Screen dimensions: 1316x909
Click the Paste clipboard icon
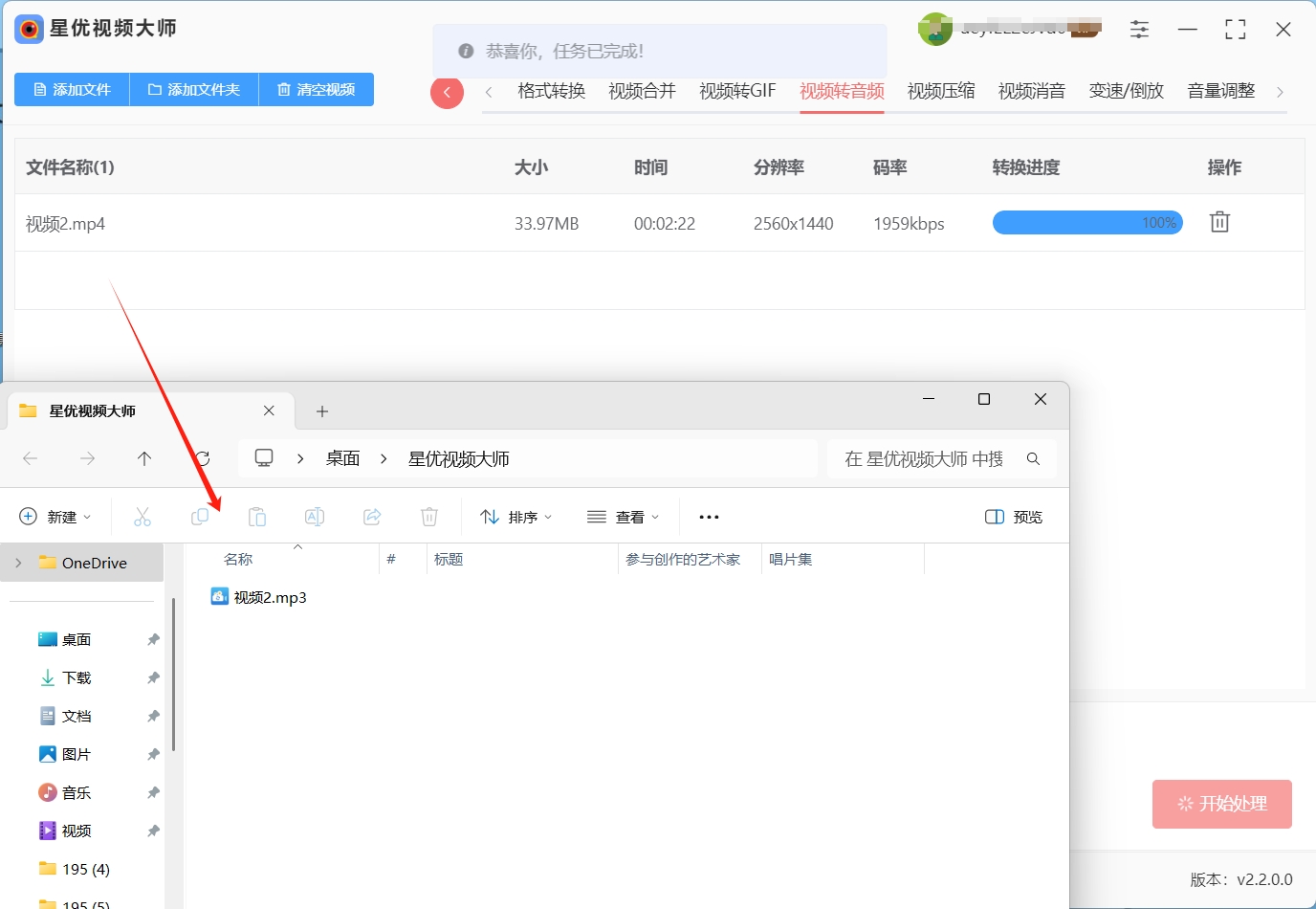click(257, 517)
